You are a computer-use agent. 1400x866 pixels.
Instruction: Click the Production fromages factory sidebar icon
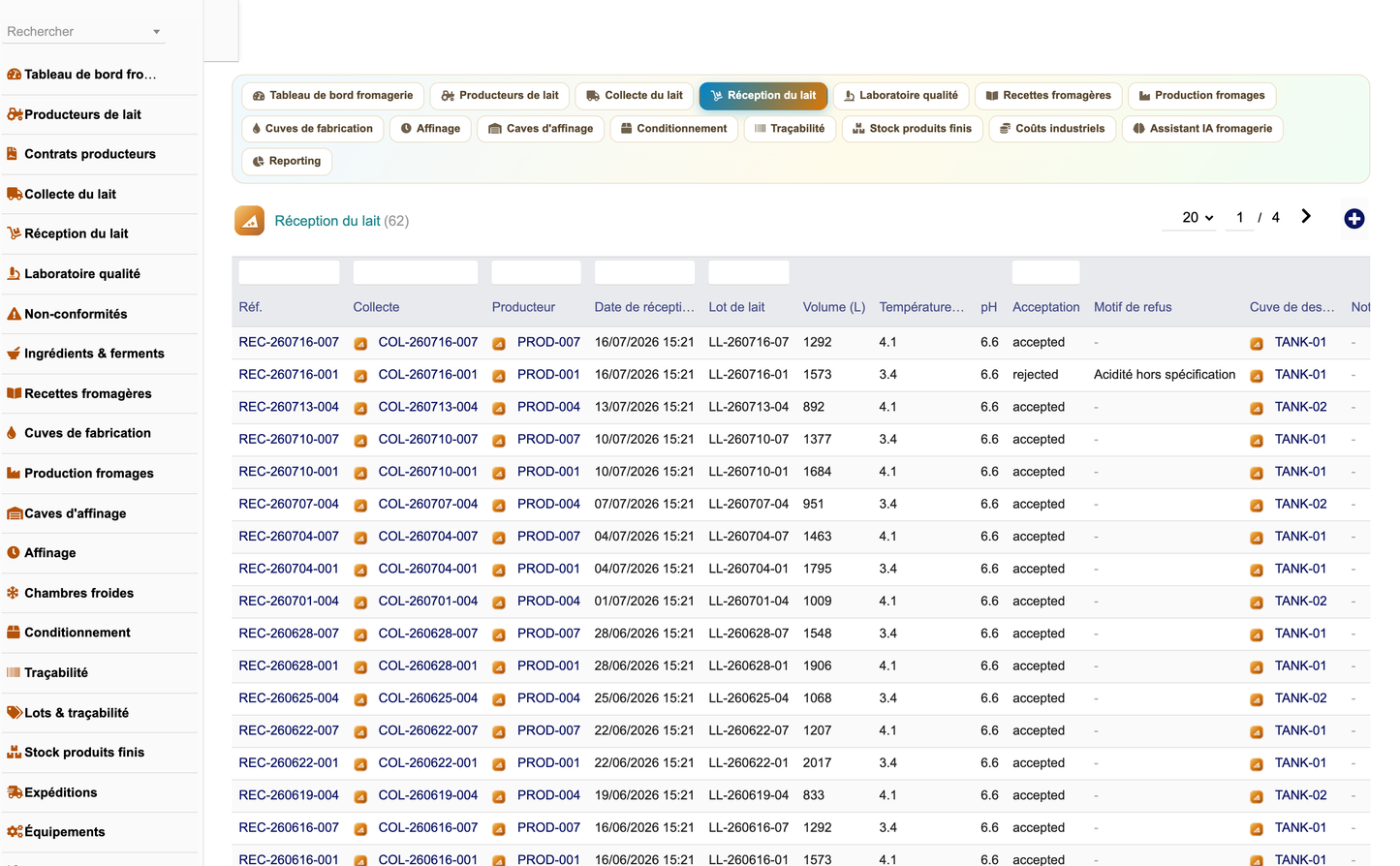tap(14, 473)
